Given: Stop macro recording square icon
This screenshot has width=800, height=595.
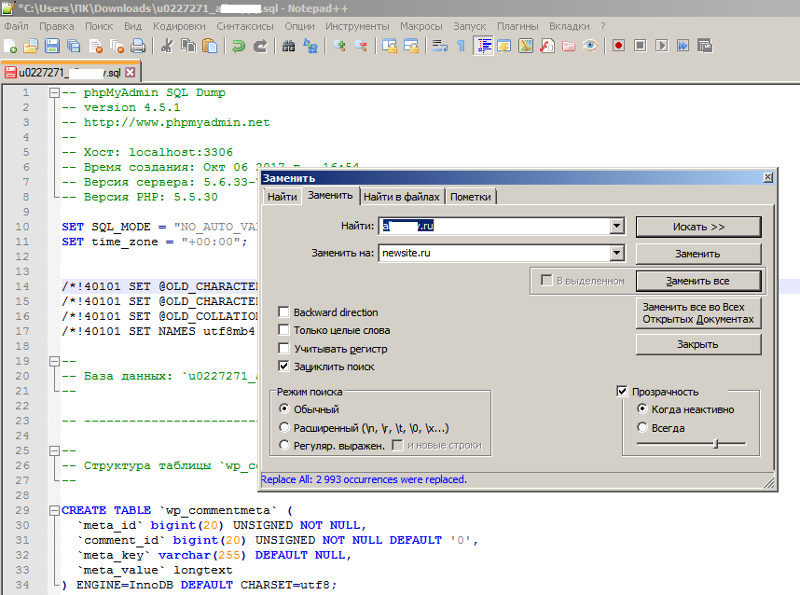Looking at the screenshot, I should 640,46.
